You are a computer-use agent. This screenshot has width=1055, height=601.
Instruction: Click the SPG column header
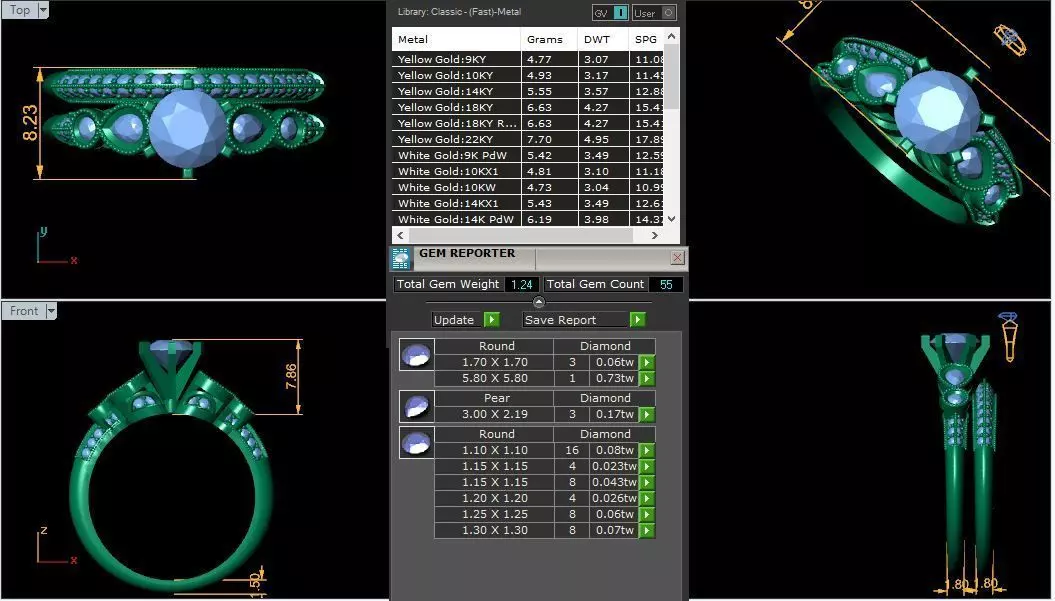point(646,39)
